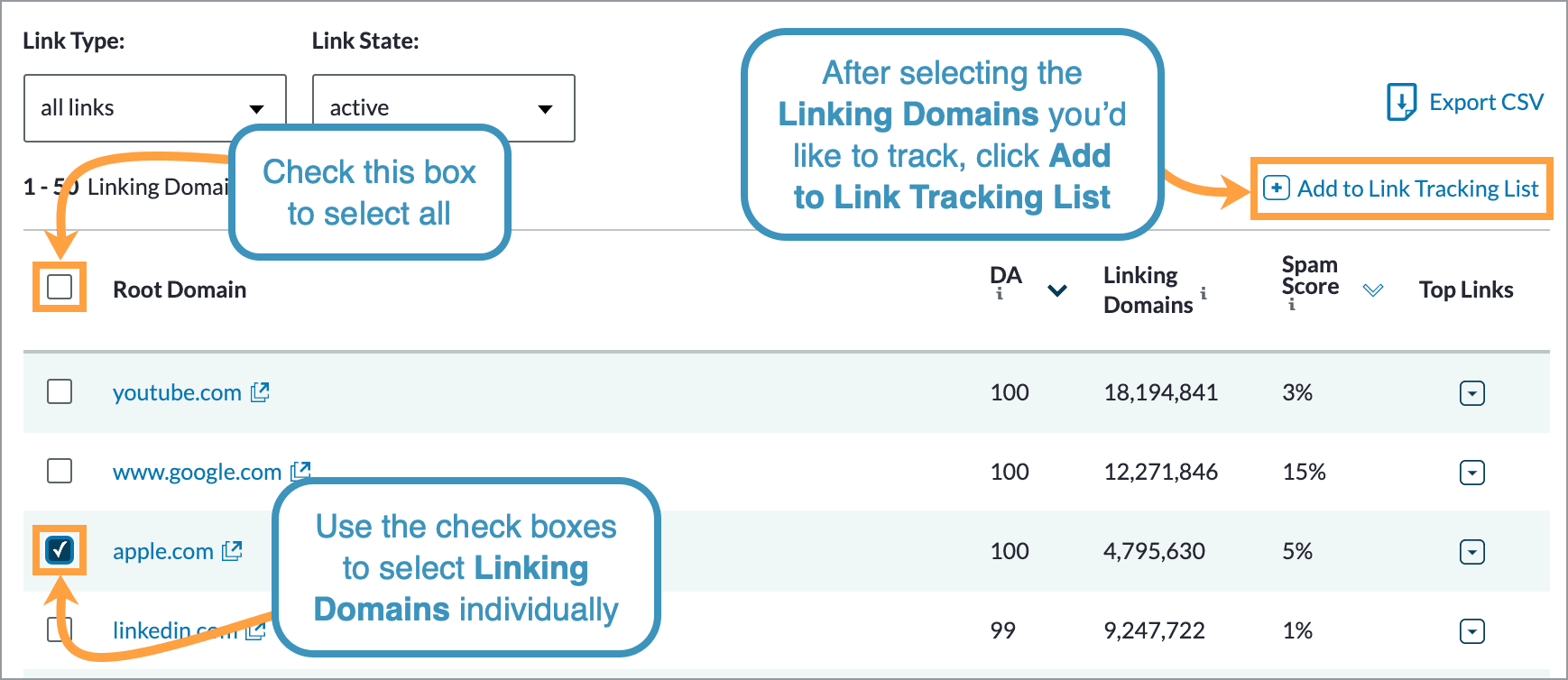This screenshot has width=1568, height=680.
Task: Click the Export CSV document icon
Action: click(1400, 101)
